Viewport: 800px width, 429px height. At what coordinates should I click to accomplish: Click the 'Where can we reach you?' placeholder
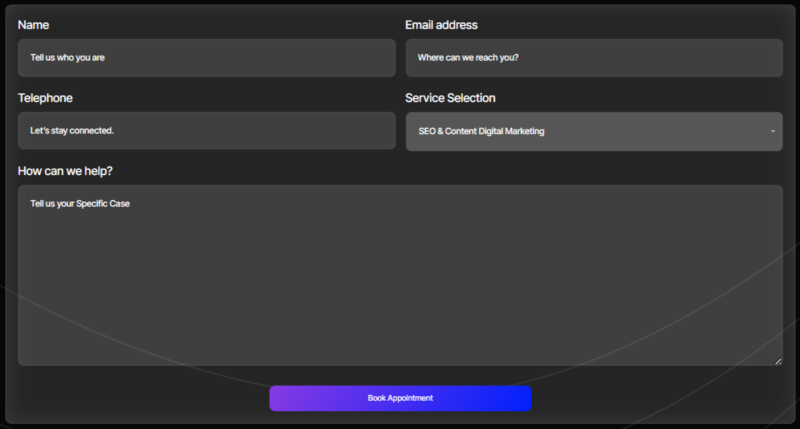pos(468,58)
